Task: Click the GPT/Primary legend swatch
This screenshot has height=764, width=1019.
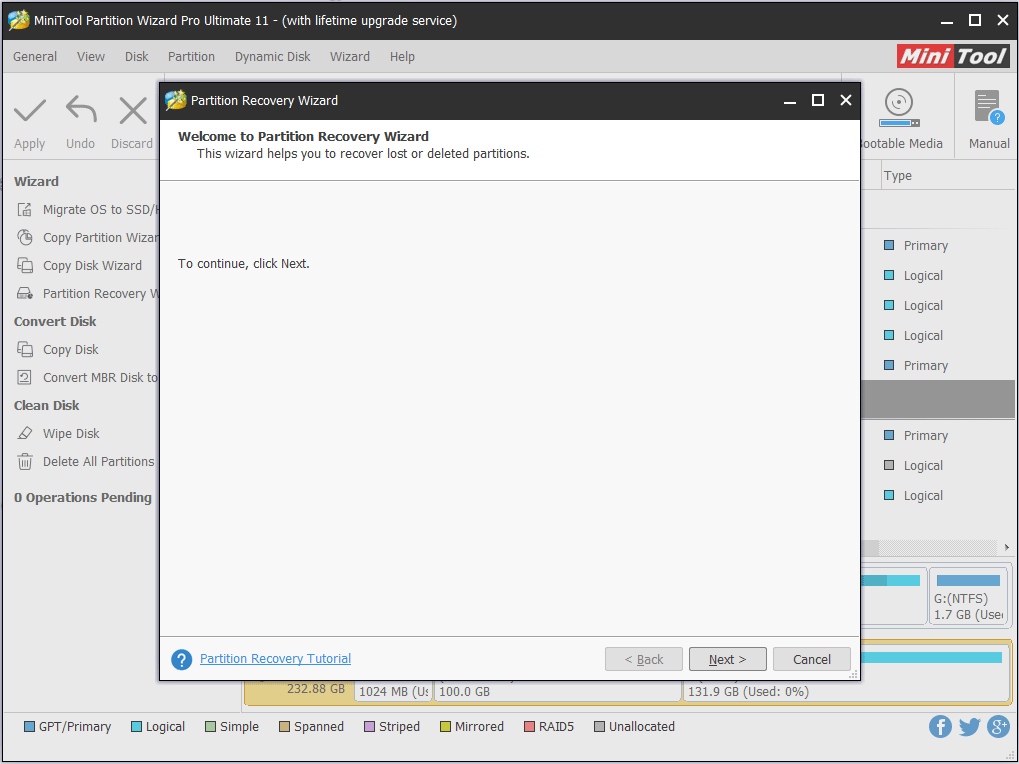Action: (x=29, y=726)
